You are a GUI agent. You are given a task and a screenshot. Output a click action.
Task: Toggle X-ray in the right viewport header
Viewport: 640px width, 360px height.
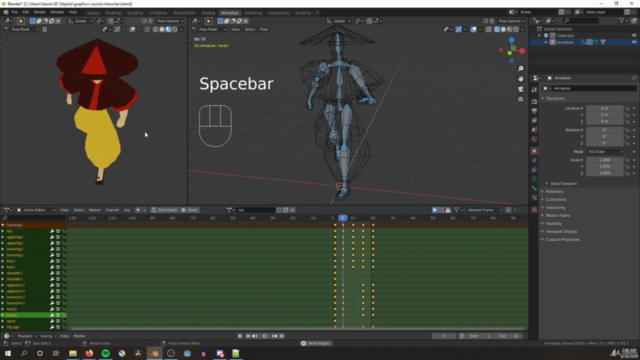[x=489, y=29]
